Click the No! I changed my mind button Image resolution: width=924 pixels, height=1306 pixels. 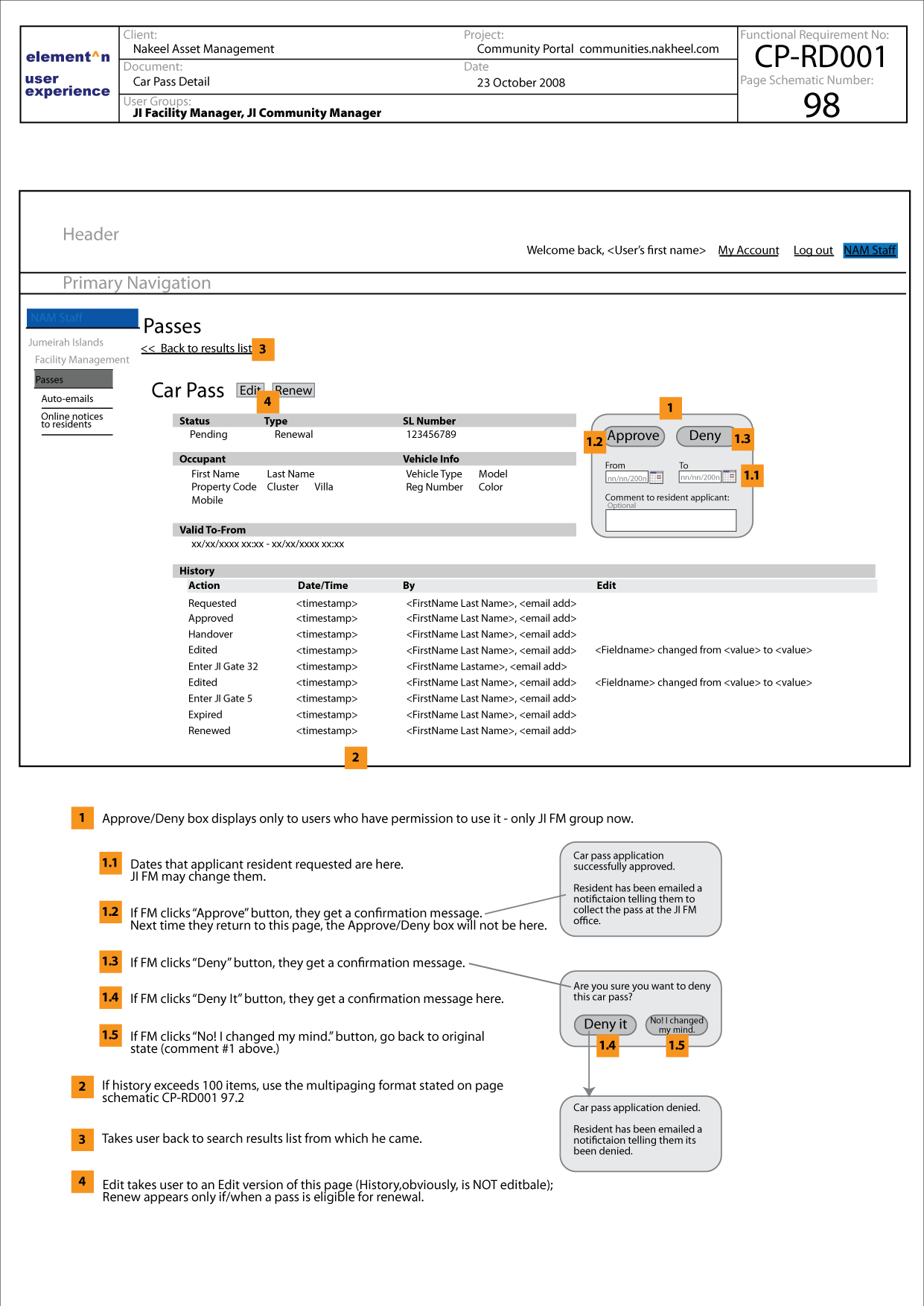[676, 1025]
